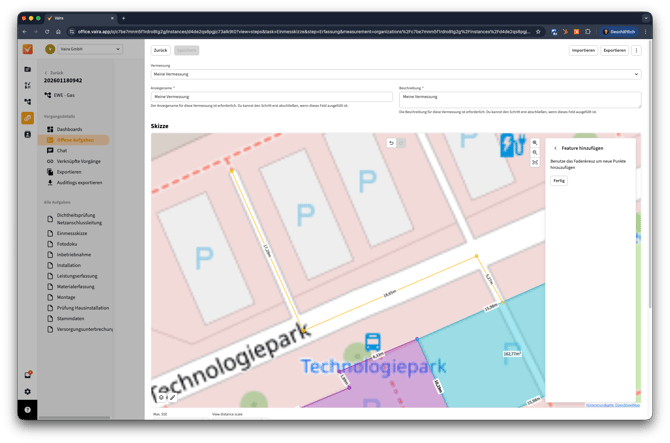Screen dimensions: 670x443
Task: Open settings gear in left sidebar
Action: 28,391
